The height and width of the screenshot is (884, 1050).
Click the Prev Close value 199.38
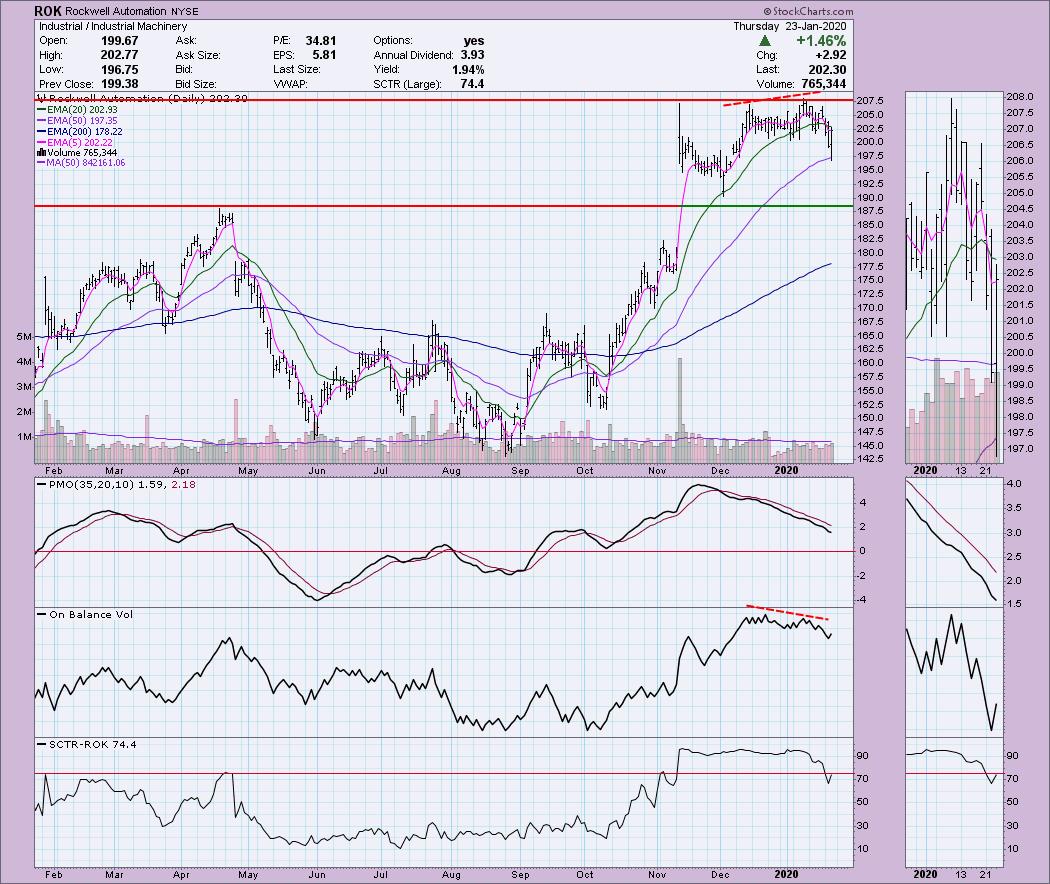(119, 84)
